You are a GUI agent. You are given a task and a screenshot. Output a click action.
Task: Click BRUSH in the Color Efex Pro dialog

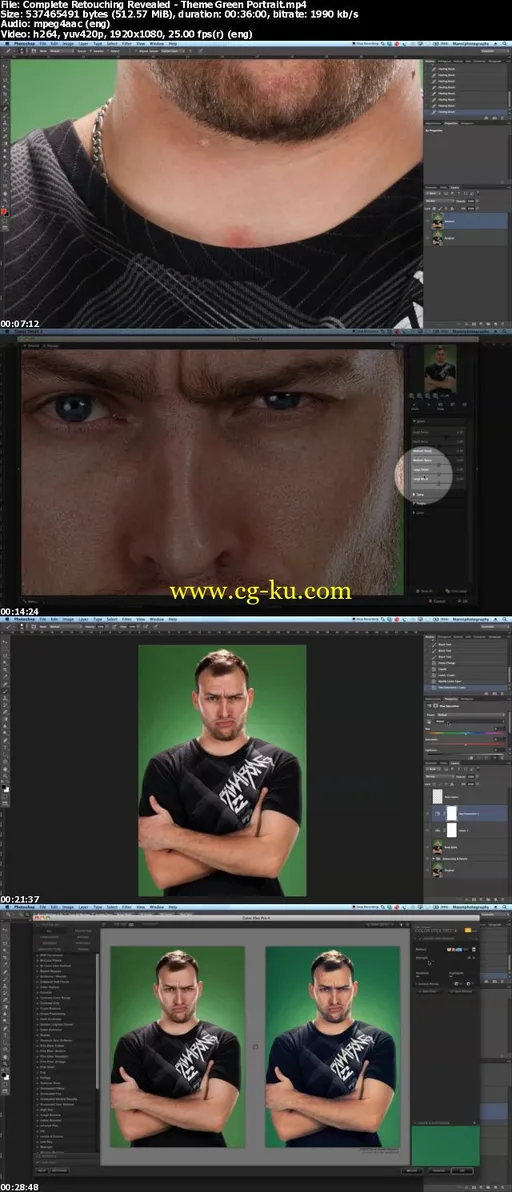tap(412, 1171)
